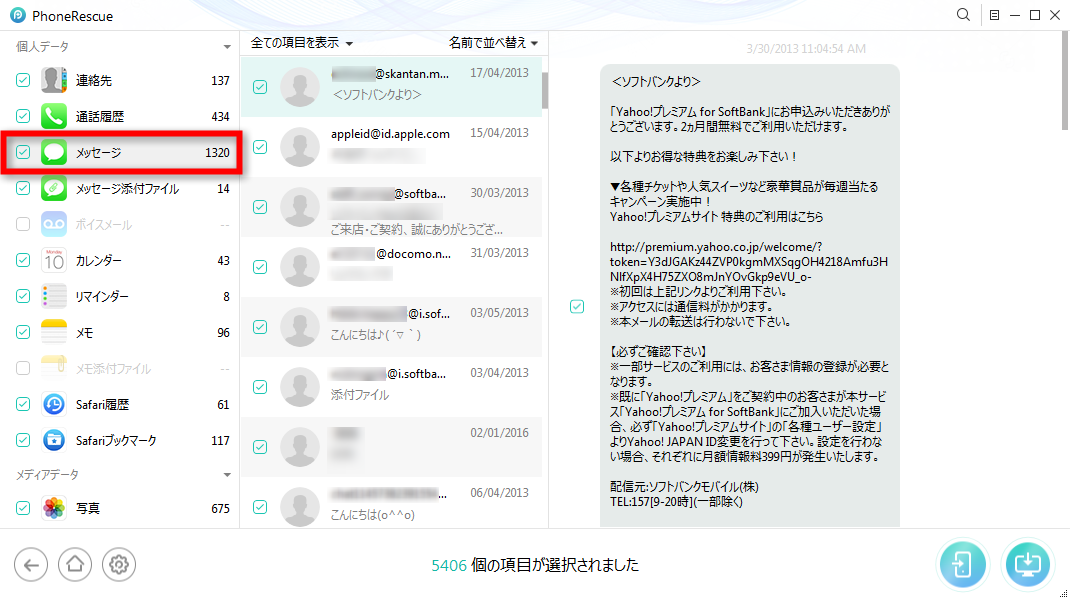Click the <ソフトバンクより> preview text in list

coord(377,95)
